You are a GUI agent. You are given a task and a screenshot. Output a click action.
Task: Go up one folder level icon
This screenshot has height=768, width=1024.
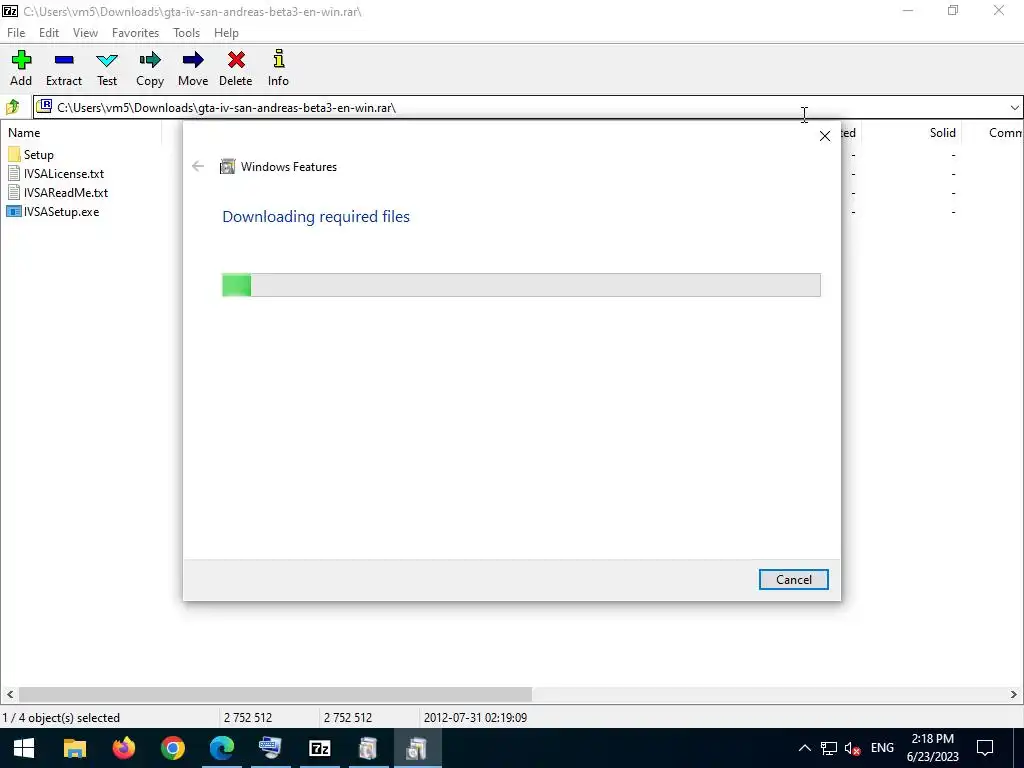point(12,107)
